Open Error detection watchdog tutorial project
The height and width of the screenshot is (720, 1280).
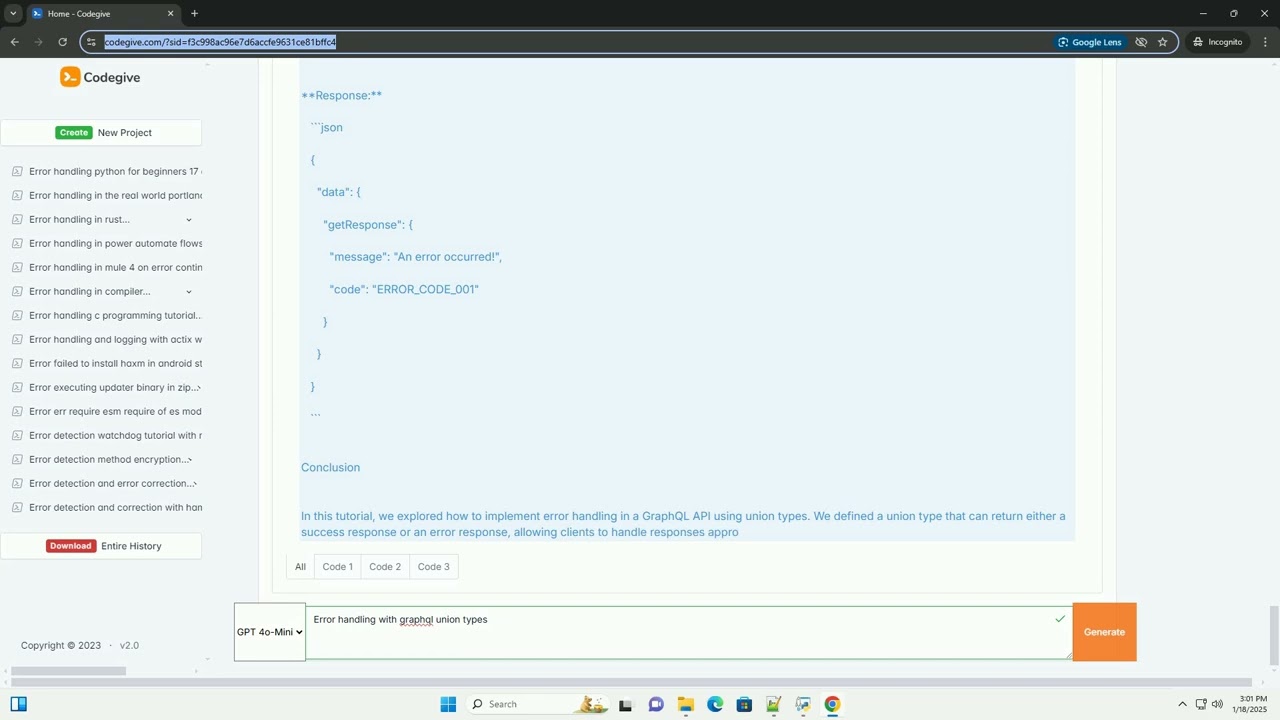[115, 435]
